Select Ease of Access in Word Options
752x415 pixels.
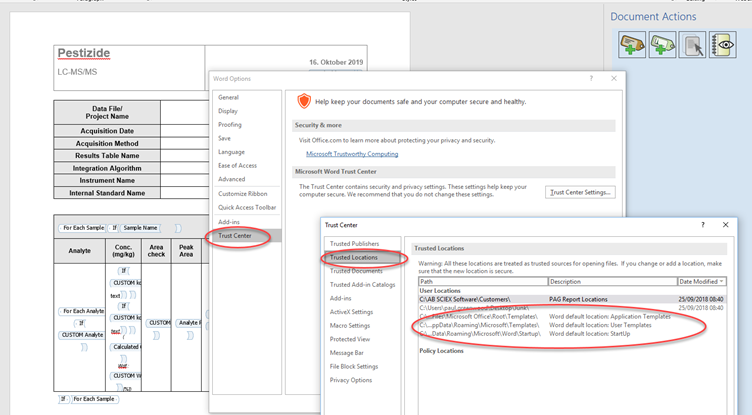(237, 166)
